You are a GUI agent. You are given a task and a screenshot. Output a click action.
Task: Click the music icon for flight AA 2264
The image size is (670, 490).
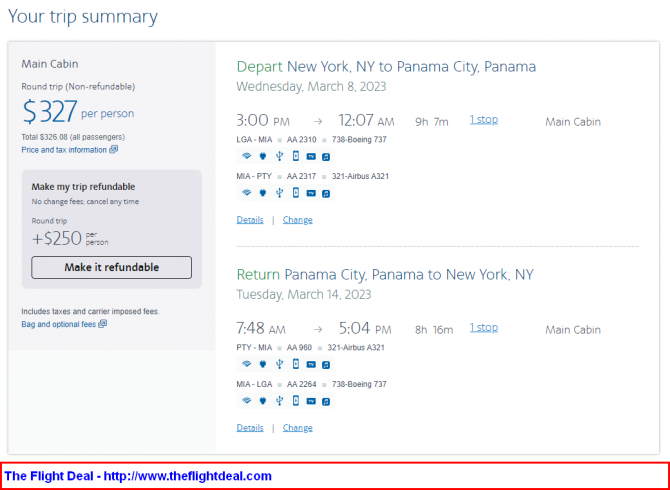point(326,401)
